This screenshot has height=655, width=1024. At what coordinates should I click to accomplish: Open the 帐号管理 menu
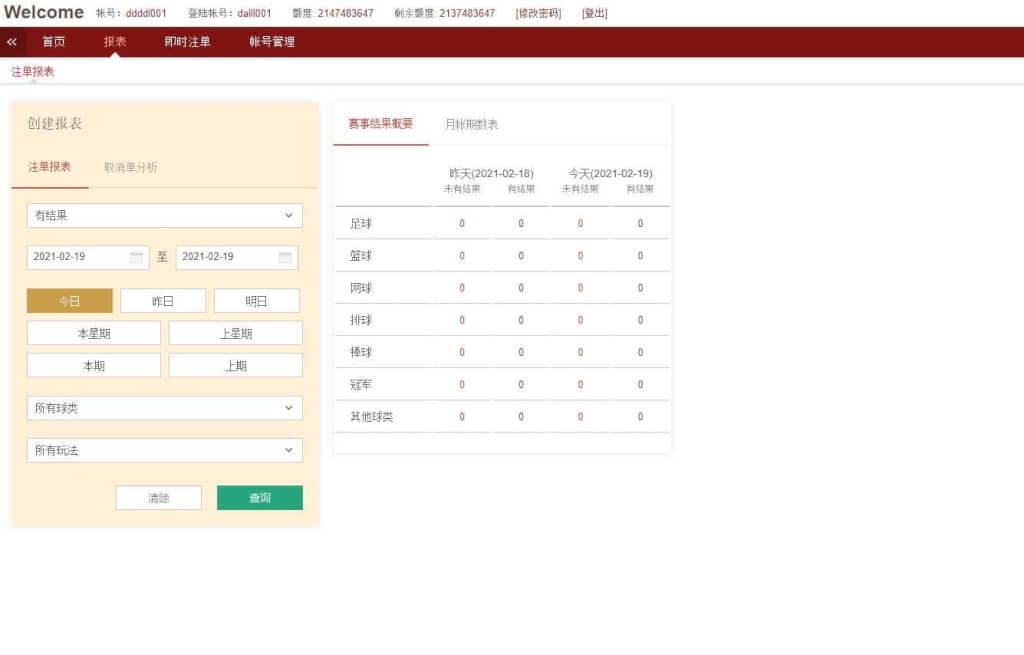click(x=272, y=42)
